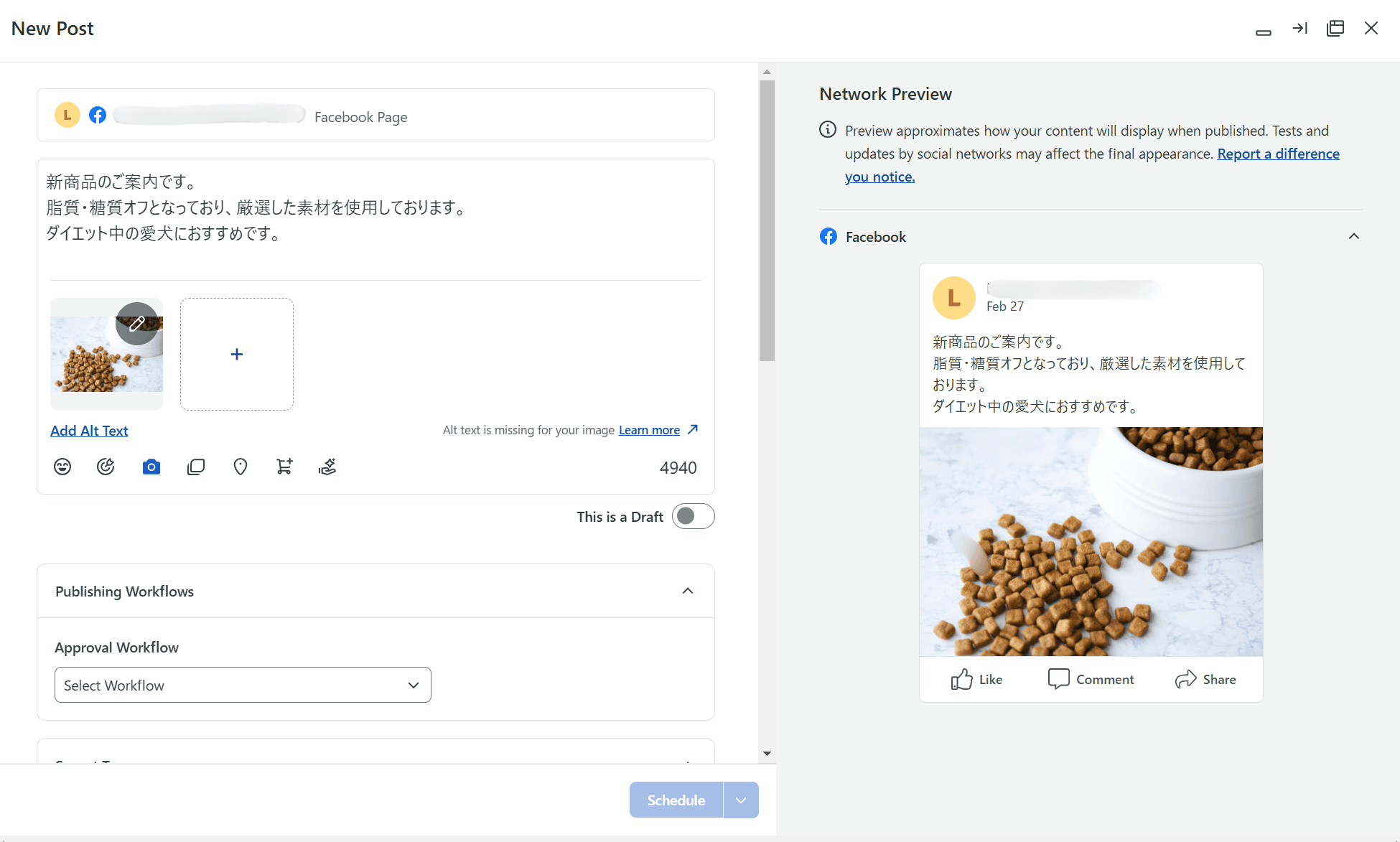Collapse the Facebook preview section

[x=1353, y=236]
